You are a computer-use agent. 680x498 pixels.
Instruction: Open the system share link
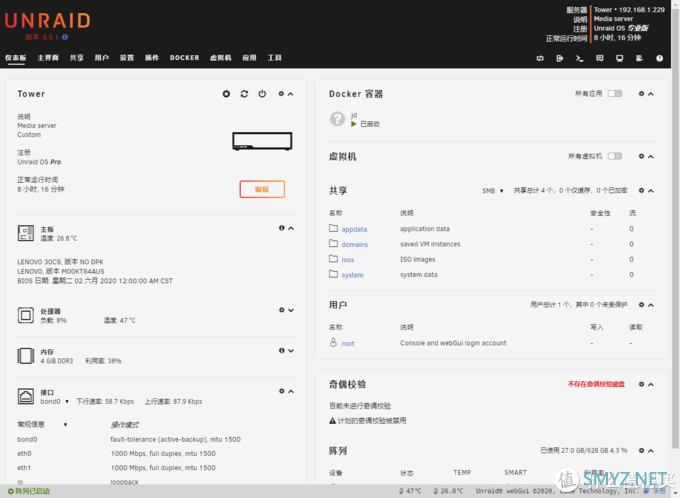click(x=353, y=275)
